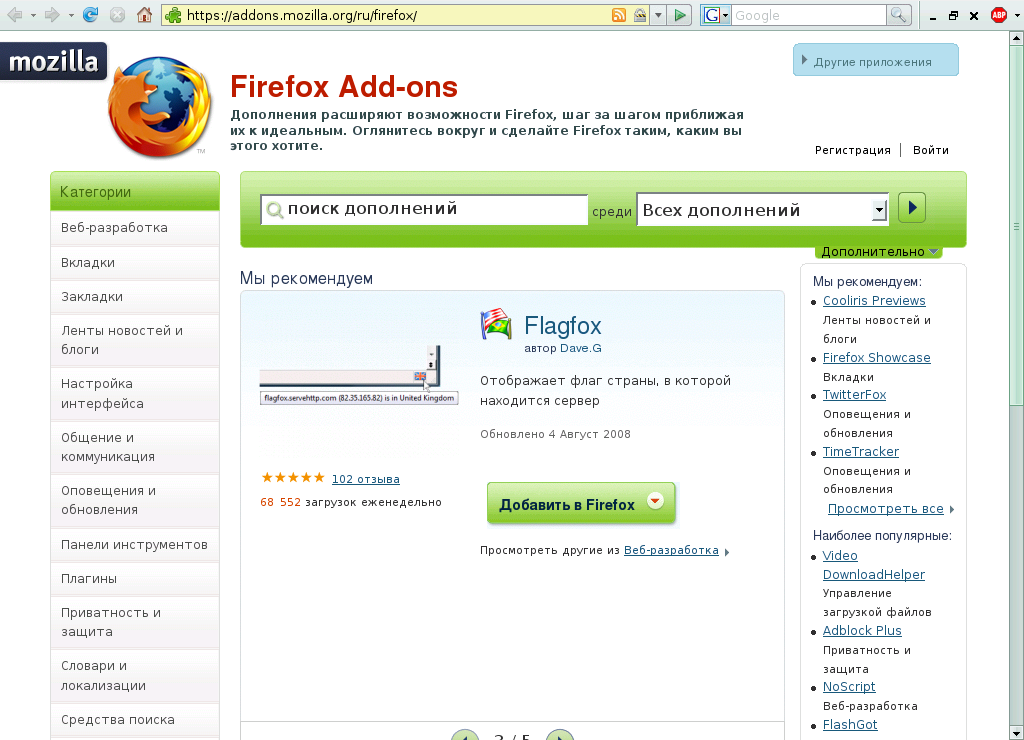The height and width of the screenshot is (740, 1024).
Task: Click the search field 'поиск дополнений'
Action: [420, 209]
